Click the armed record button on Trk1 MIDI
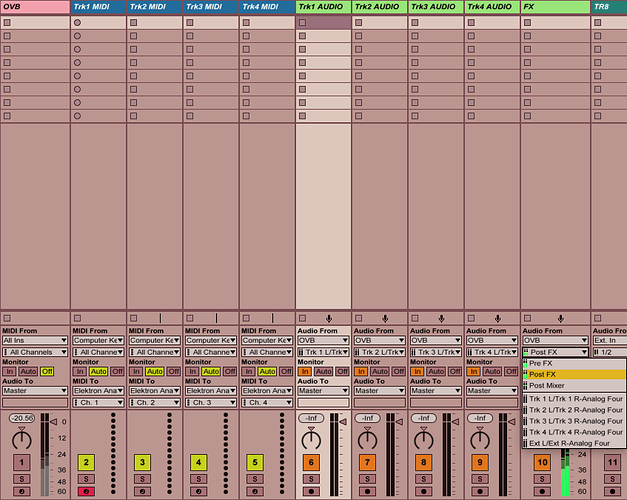 86,492
